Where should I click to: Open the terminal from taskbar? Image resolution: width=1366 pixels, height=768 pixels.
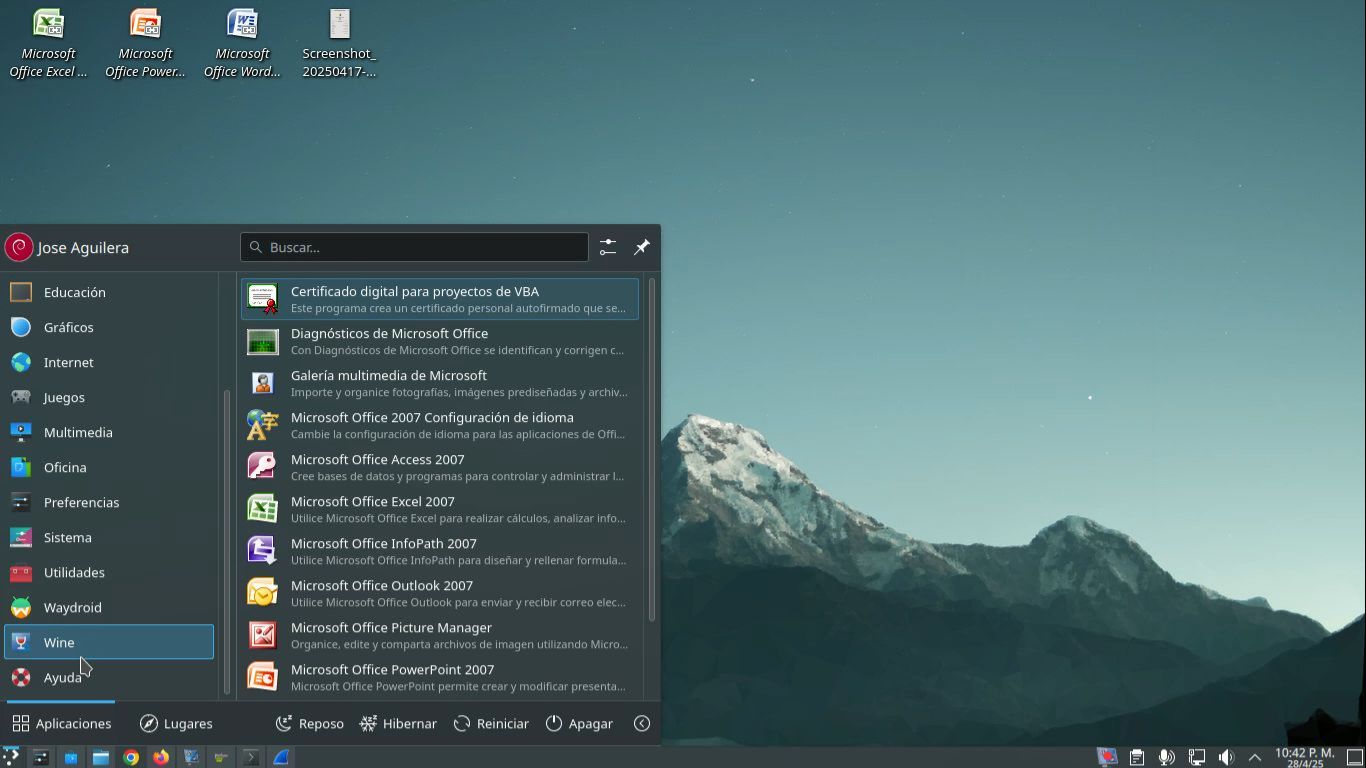251,757
